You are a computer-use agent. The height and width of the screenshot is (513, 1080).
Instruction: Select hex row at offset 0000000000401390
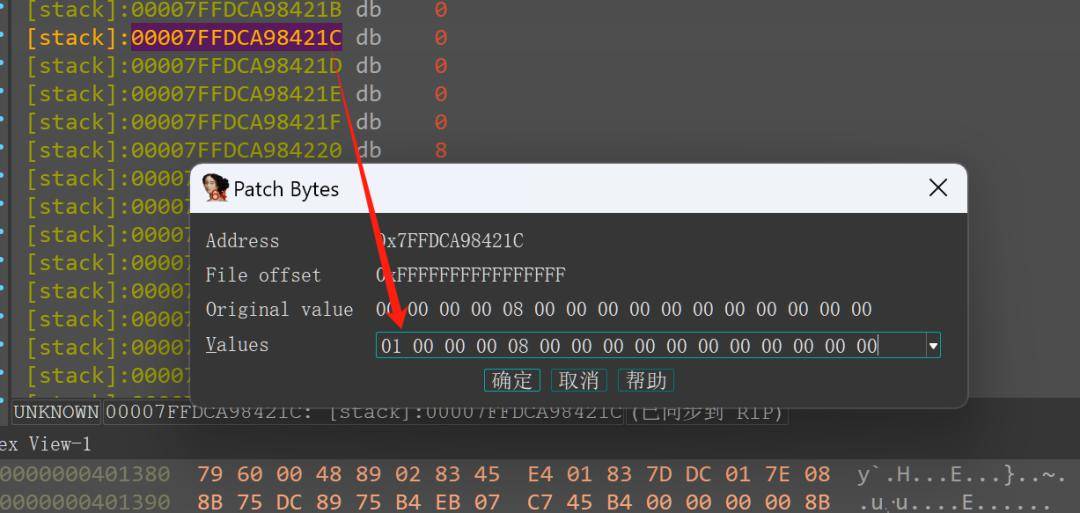pos(530,501)
